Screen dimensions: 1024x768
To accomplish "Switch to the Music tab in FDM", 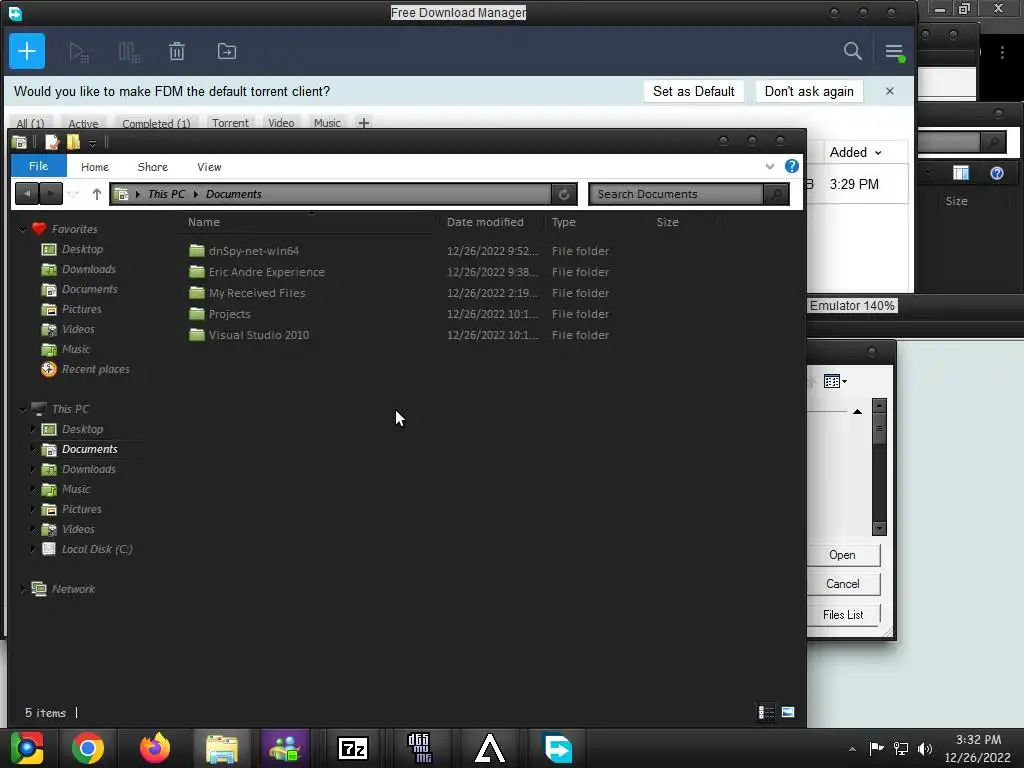I will [327, 123].
